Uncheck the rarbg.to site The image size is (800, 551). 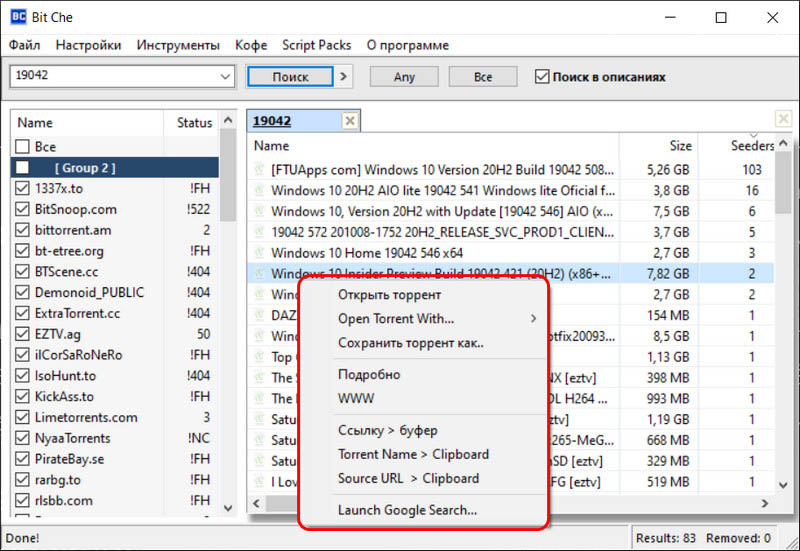click(x=22, y=480)
